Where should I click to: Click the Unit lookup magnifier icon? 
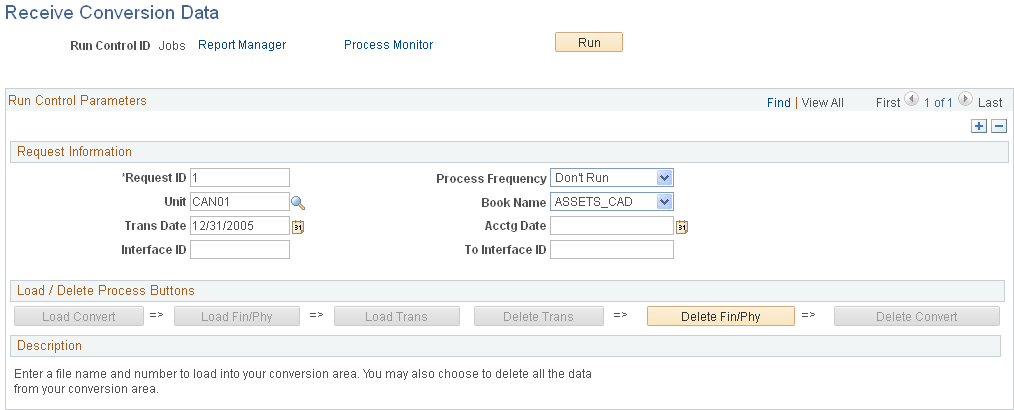coord(297,203)
